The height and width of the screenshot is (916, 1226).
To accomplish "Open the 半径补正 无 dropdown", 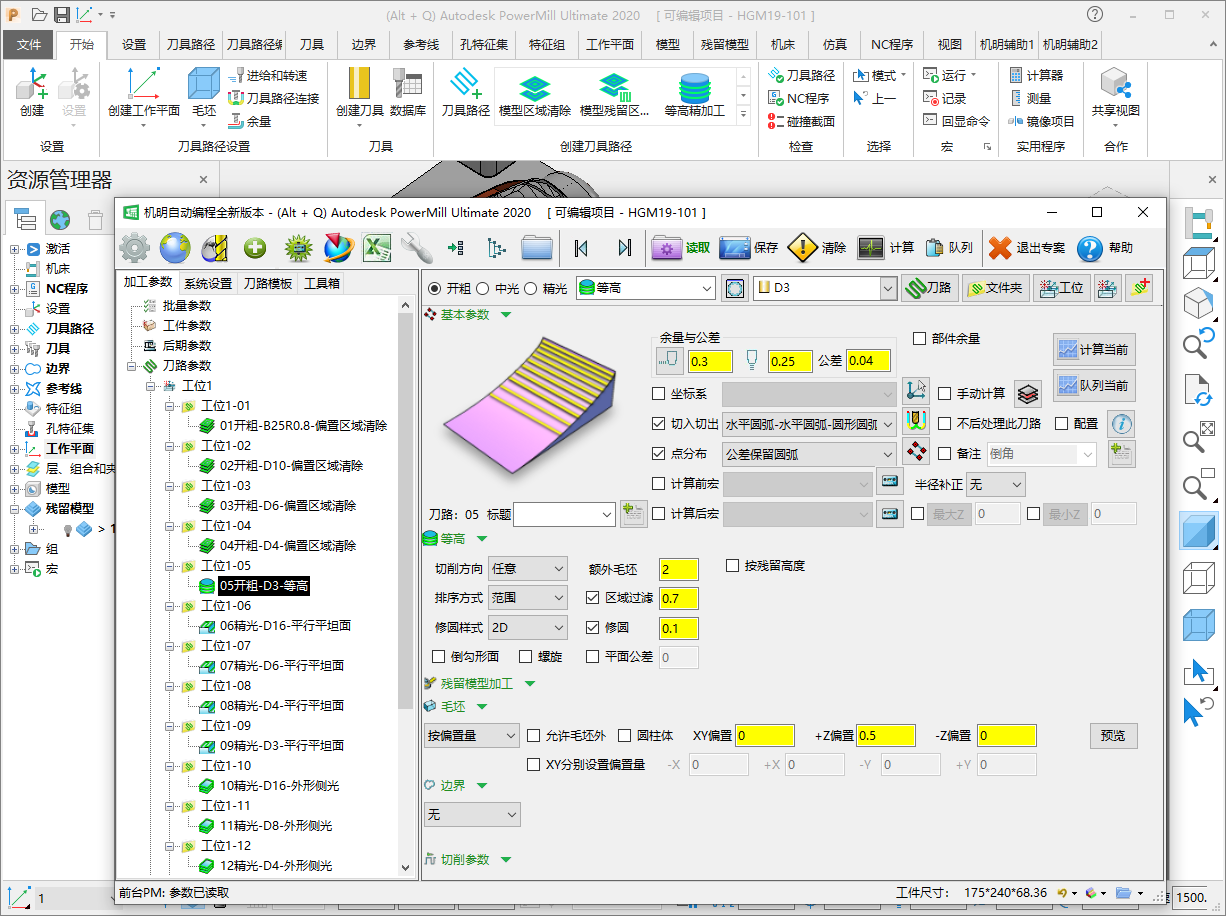I will pyautogui.click(x=997, y=484).
